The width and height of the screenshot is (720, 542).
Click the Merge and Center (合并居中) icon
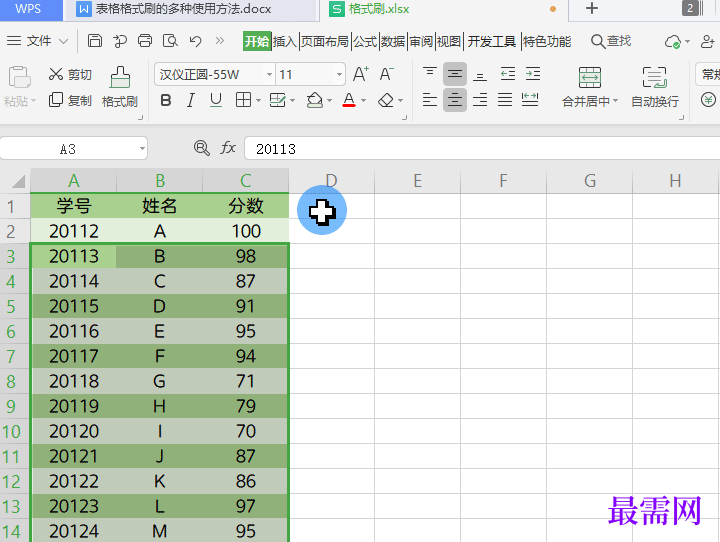590,77
